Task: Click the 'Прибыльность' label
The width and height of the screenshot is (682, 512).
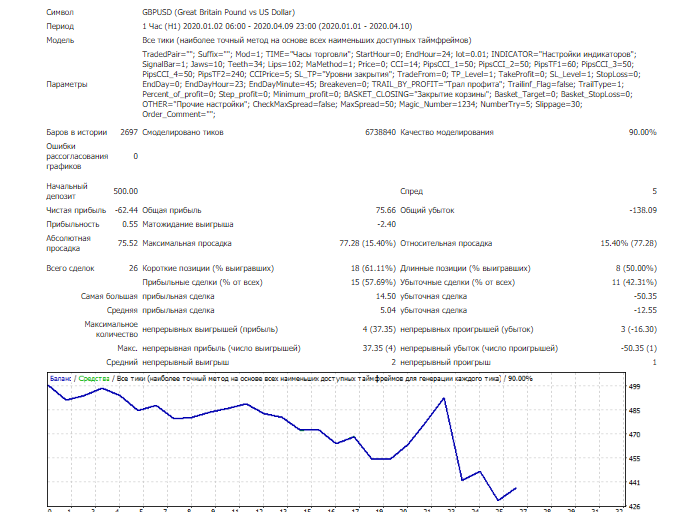Action: pos(73,224)
